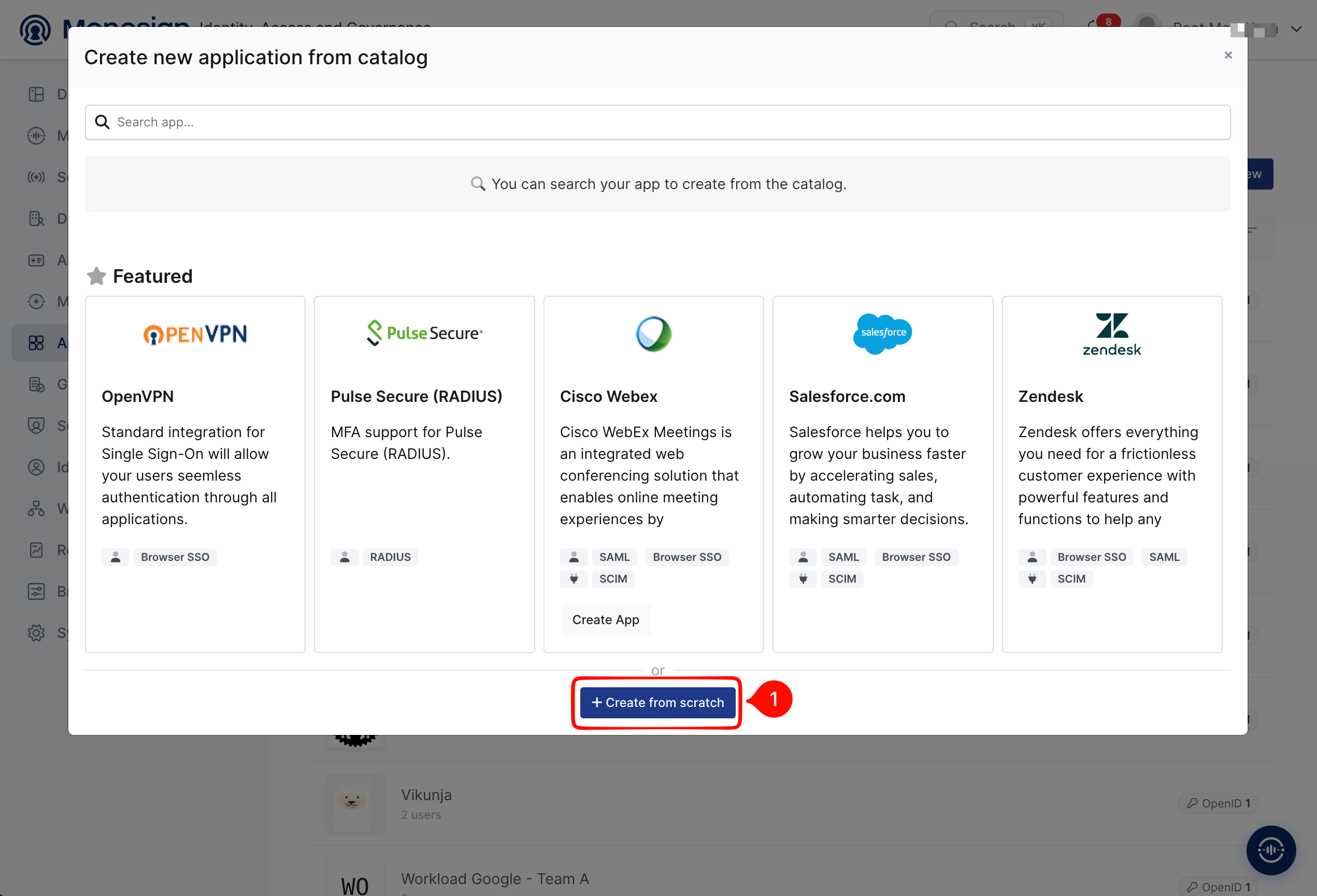Open the floating assistant chat bubble

pos(1270,849)
